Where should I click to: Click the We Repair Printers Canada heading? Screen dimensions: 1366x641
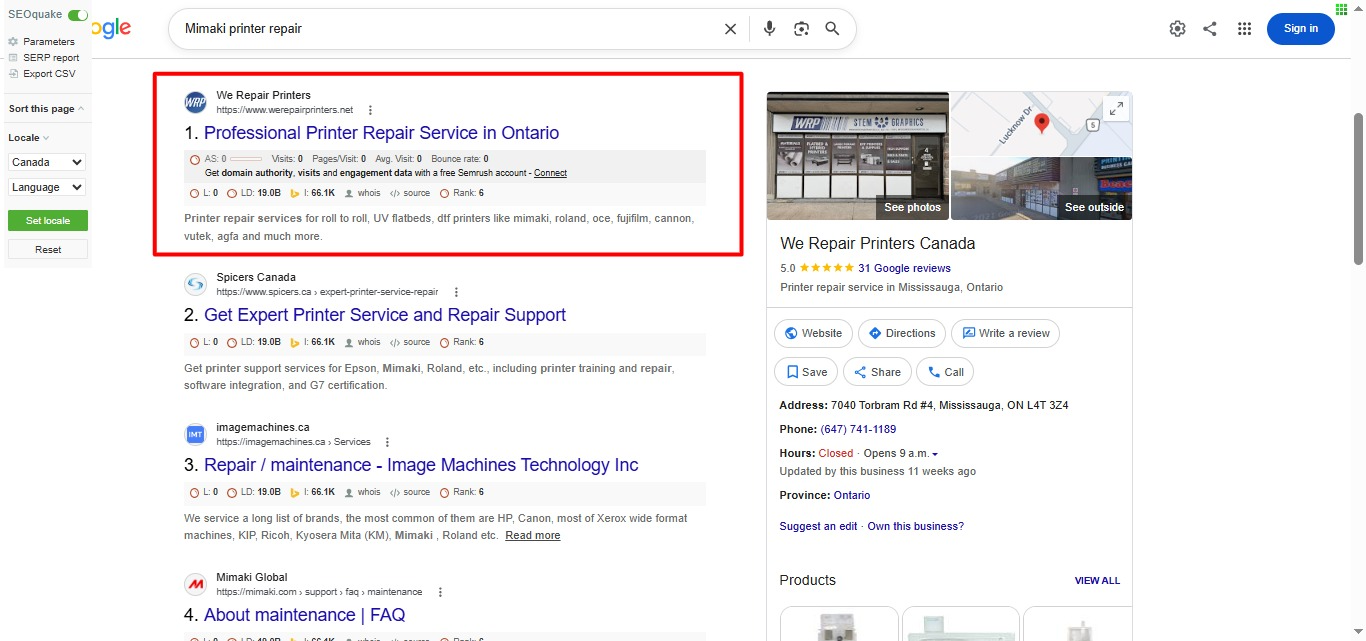(x=877, y=244)
